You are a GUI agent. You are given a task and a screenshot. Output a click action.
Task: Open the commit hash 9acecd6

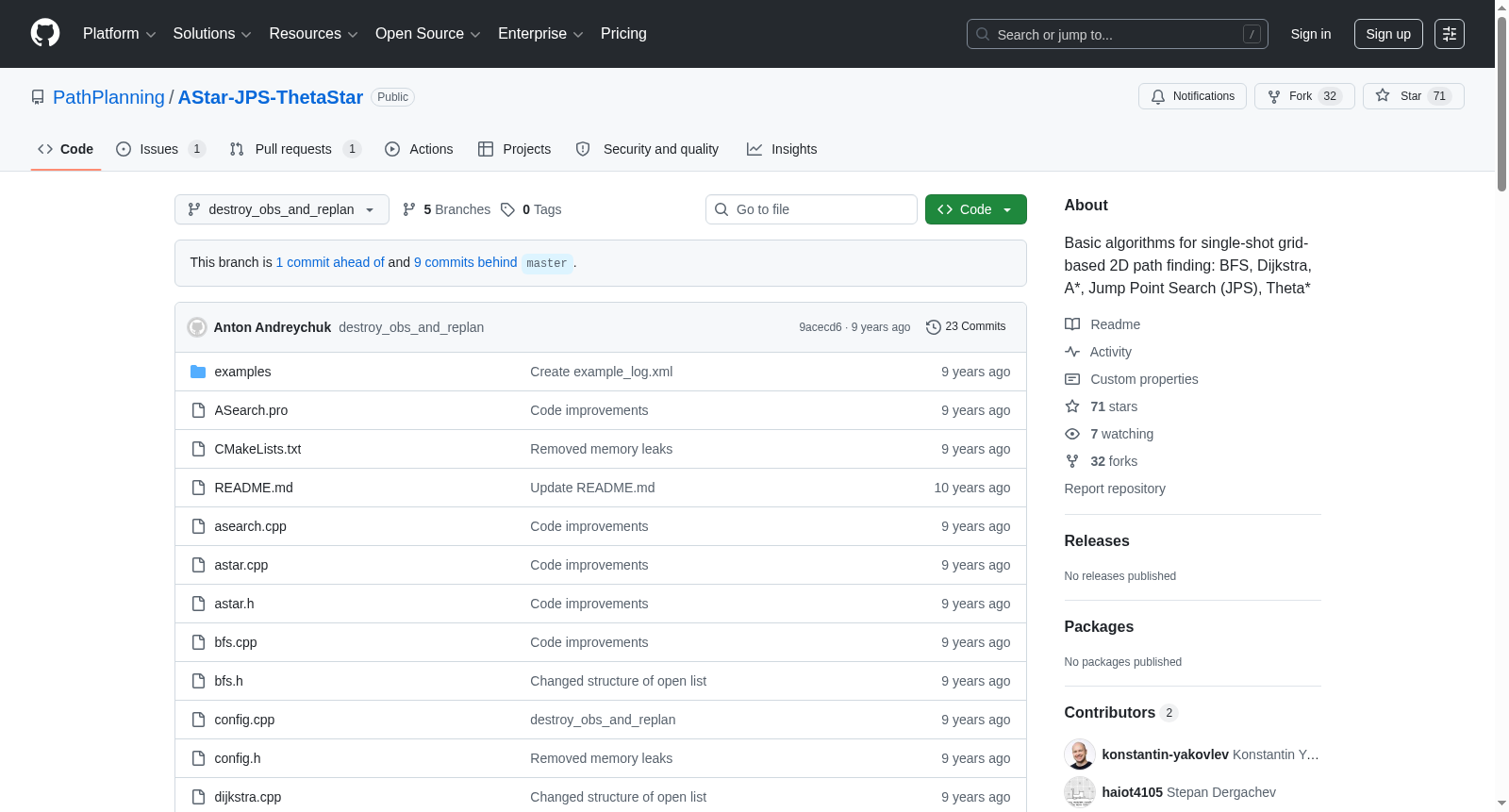[x=820, y=327]
